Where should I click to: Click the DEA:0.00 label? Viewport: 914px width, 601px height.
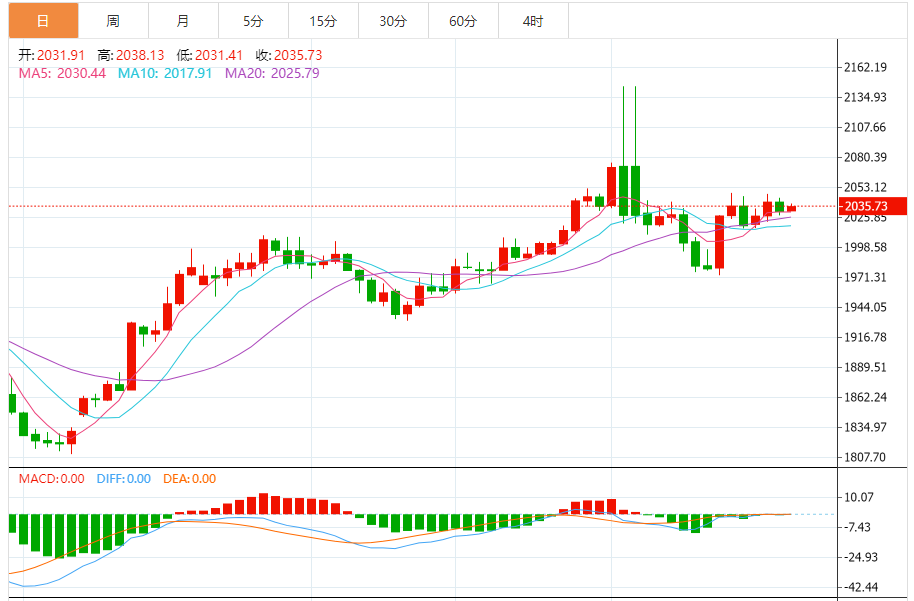tap(189, 479)
